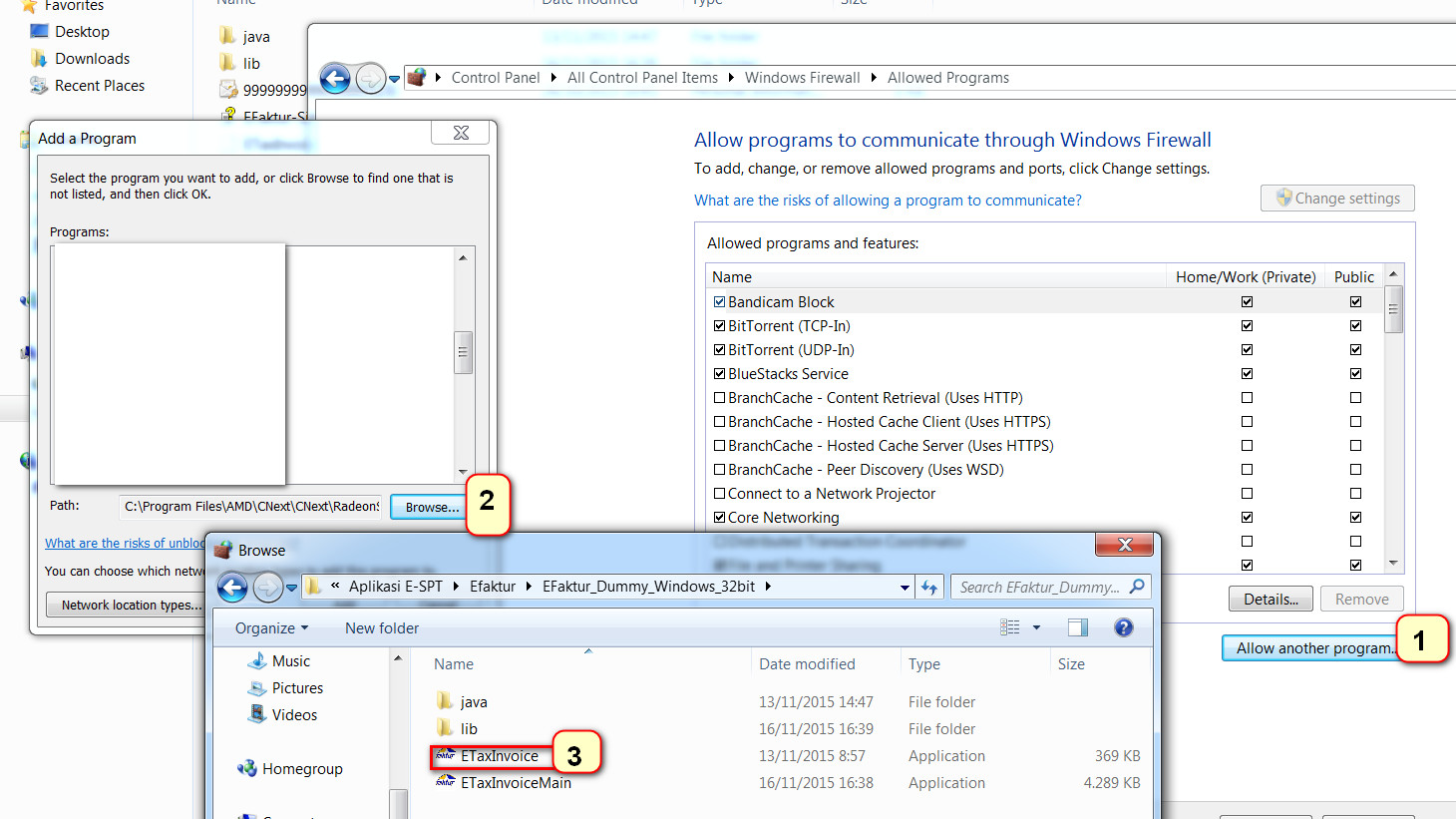Screen dimensions: 1456x819
Task: Click the Search EFaktur_Dummy search box
Action: click(1050, 587)
